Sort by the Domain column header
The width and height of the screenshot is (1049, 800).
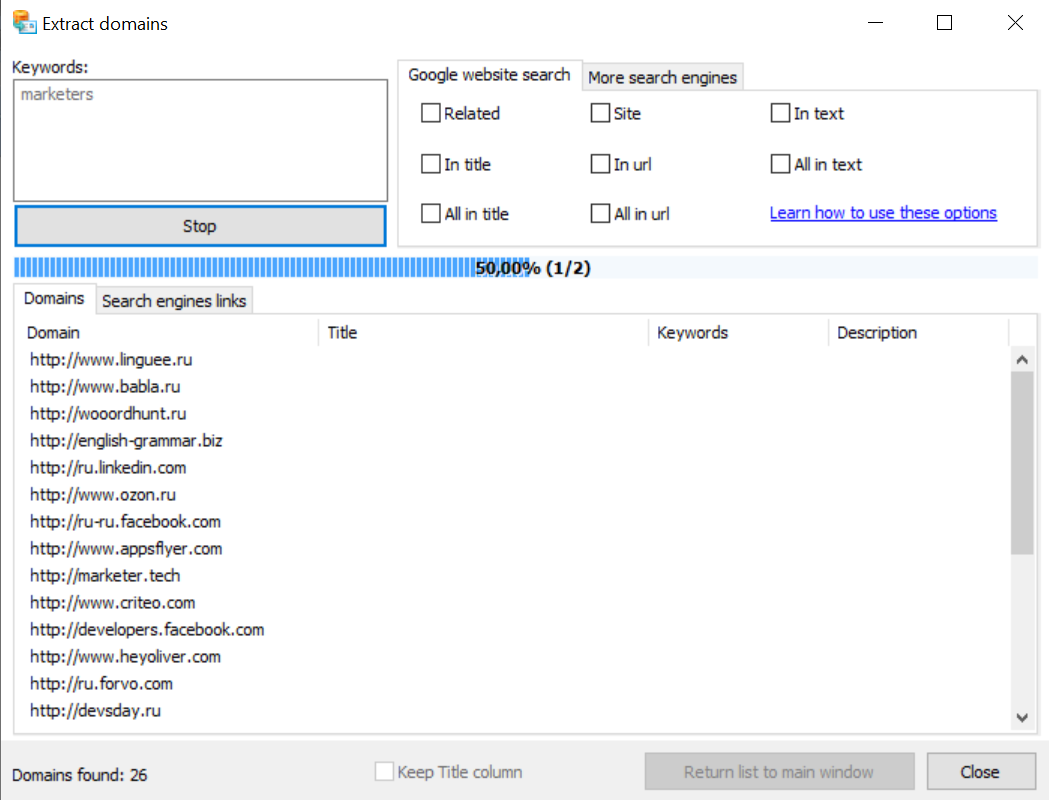(168, 333)
